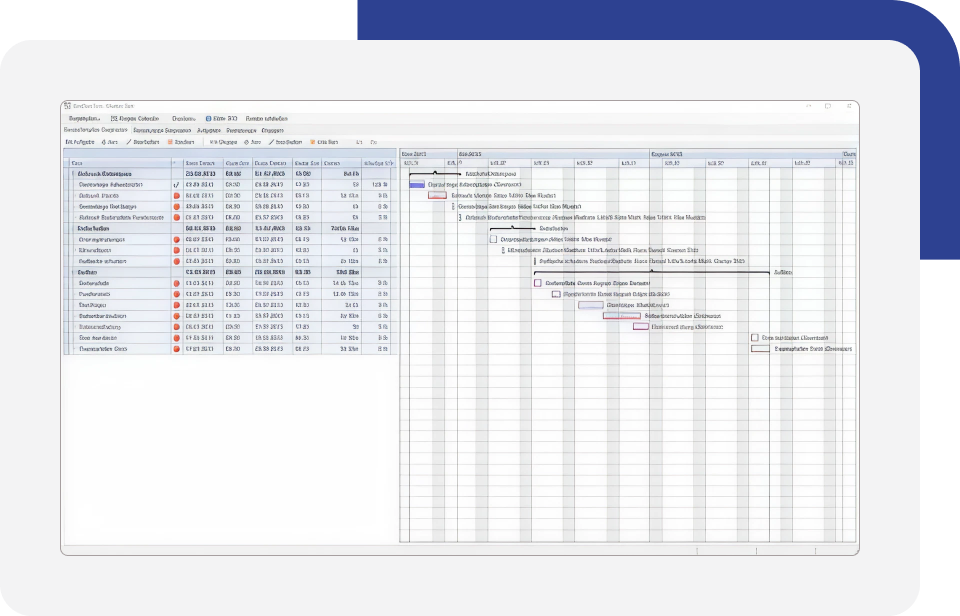Collapse the third bold summary group row
This screenshot has height=616, width=960.
(x=73, y=272)
